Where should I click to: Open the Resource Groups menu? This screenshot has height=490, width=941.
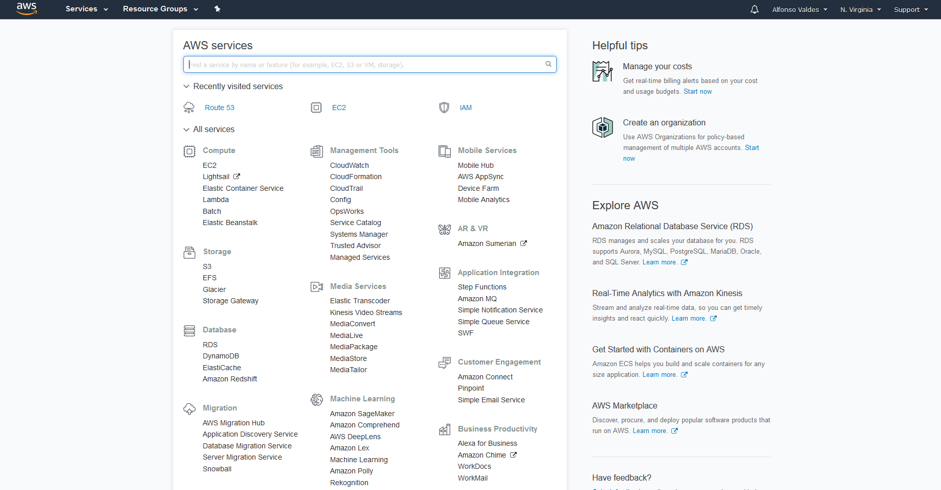[160, 9]
